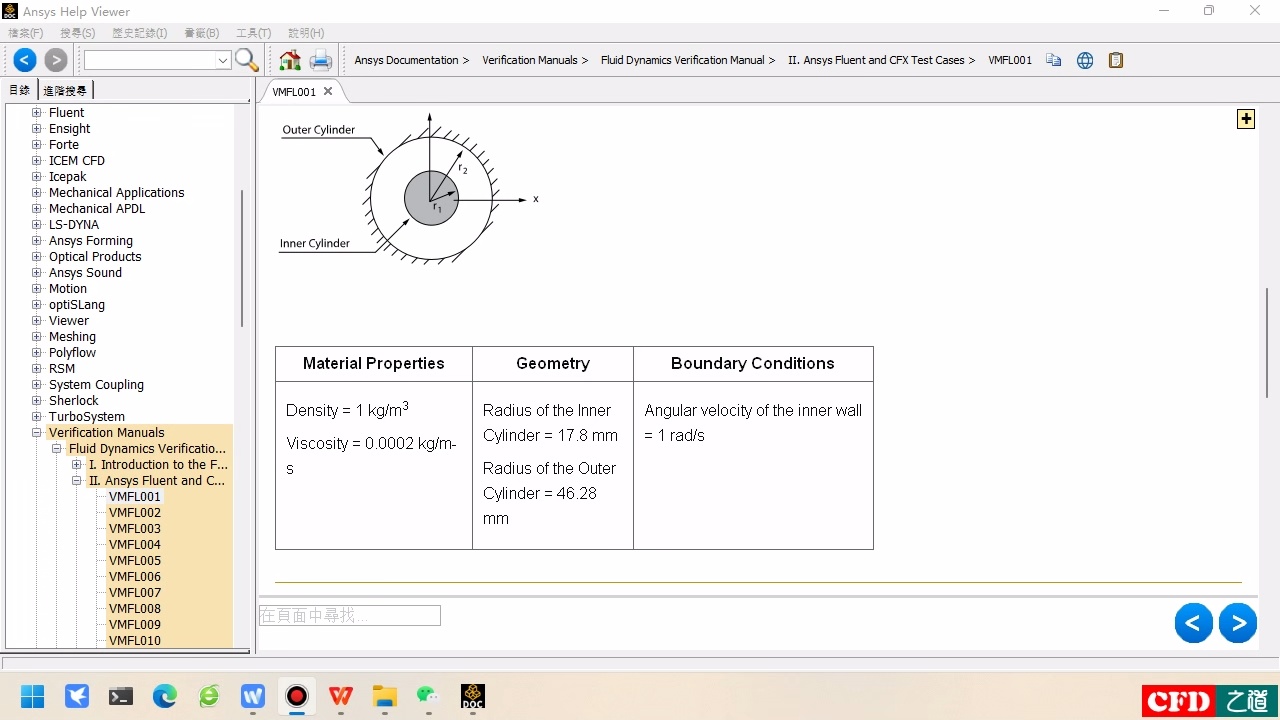Switch to the 進階搜尋 tab
The image size is (1280, 720).
(65, 90)
